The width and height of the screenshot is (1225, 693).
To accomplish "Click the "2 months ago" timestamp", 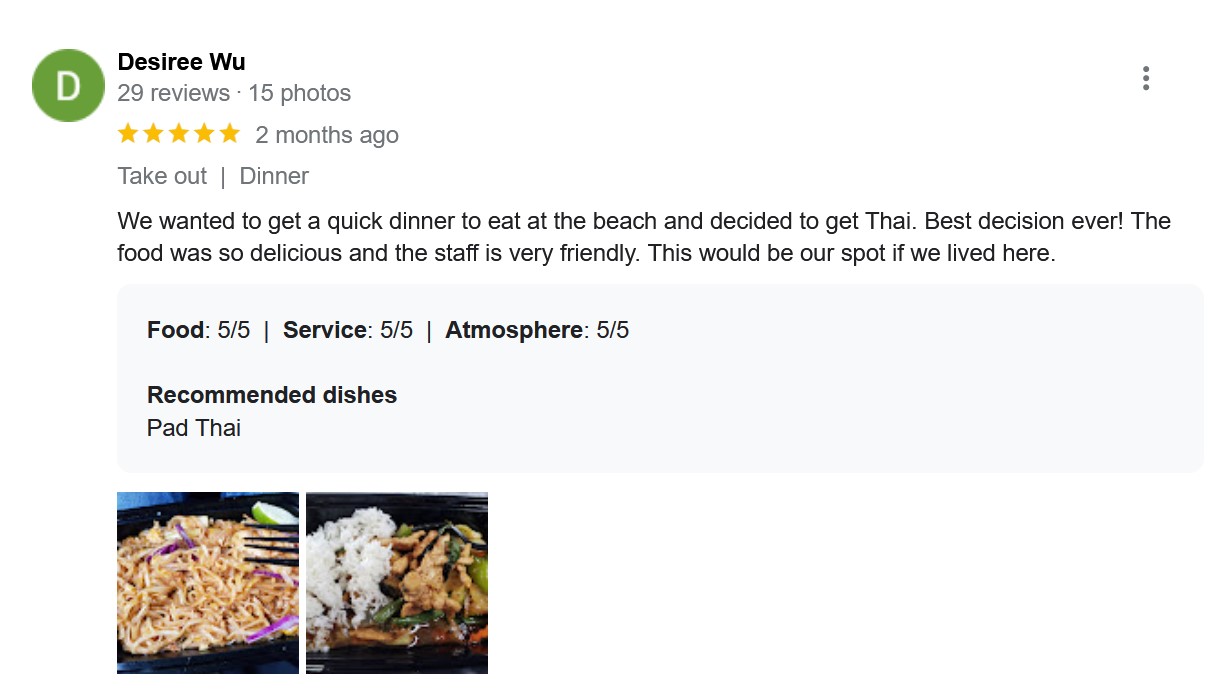I will pos(326,135).
